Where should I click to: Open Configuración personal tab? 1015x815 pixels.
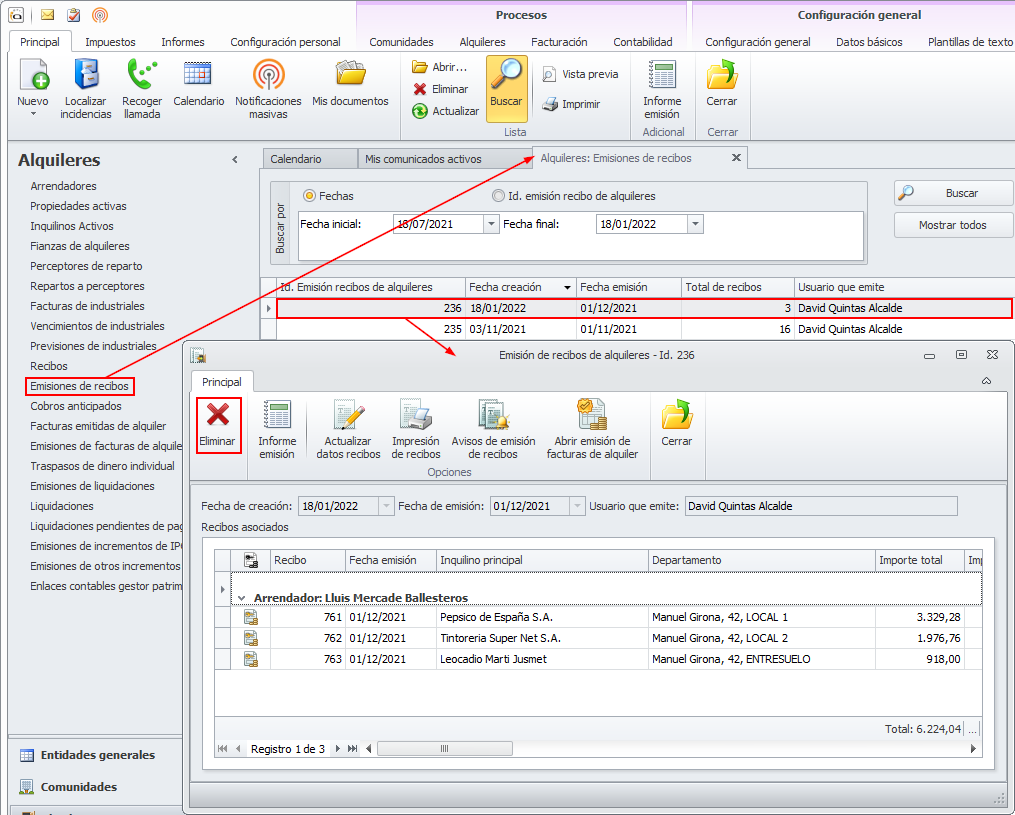tap(285, 42)
